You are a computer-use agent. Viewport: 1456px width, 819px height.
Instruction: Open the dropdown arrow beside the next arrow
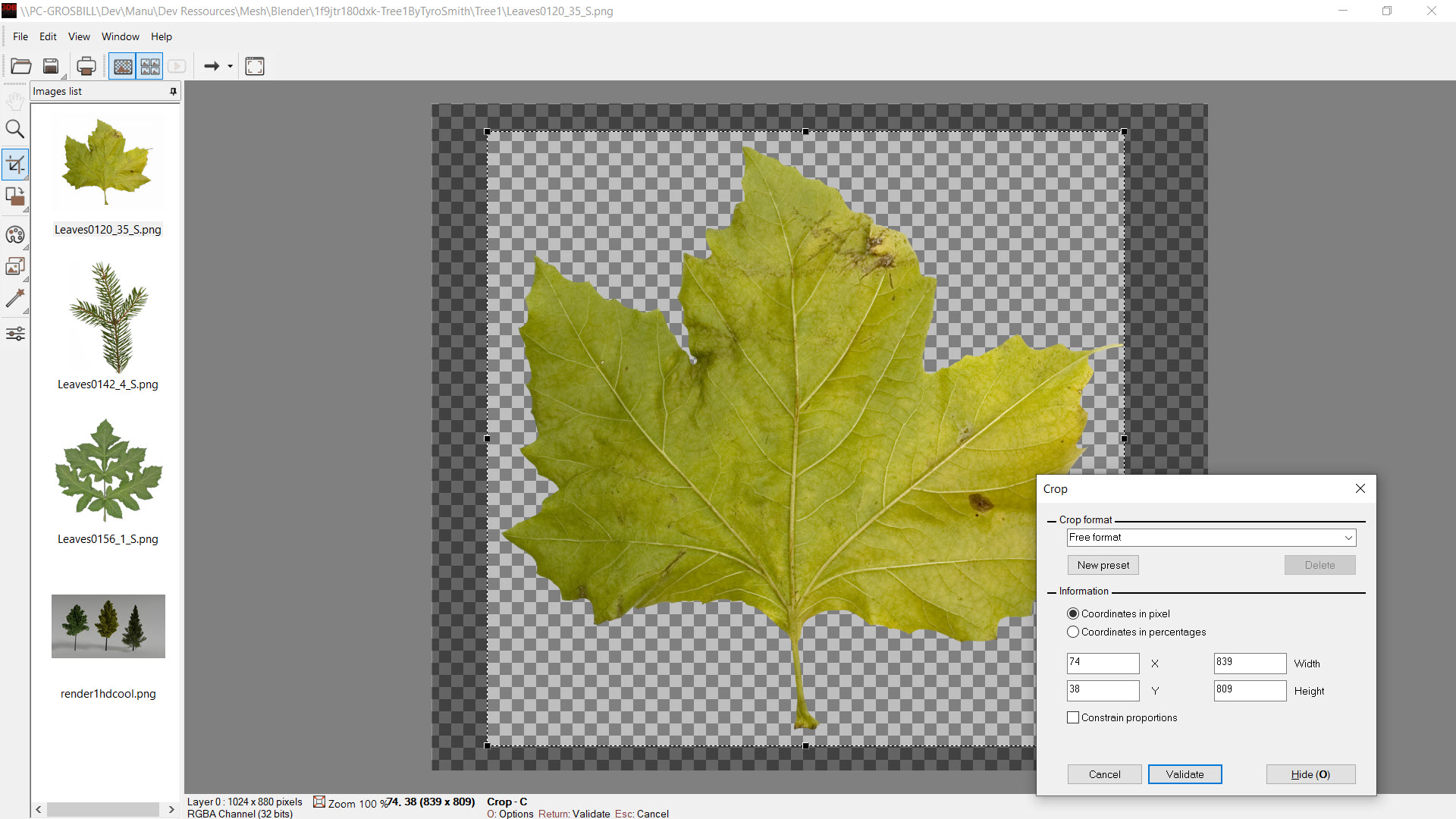tap(230, 66)
